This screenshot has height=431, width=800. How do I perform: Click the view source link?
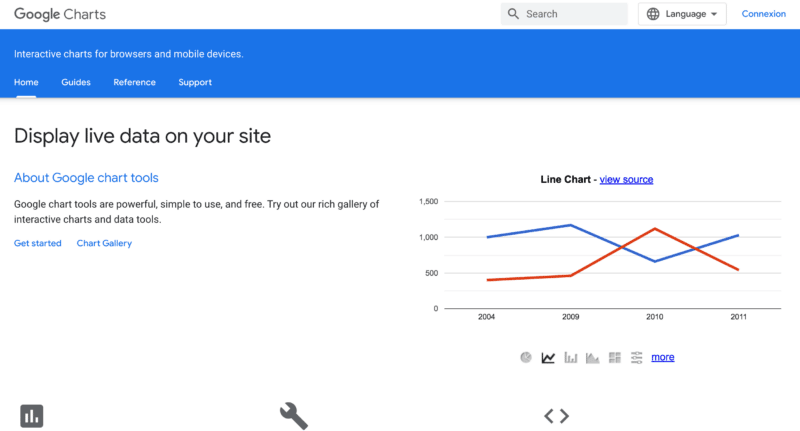[626, 179]
